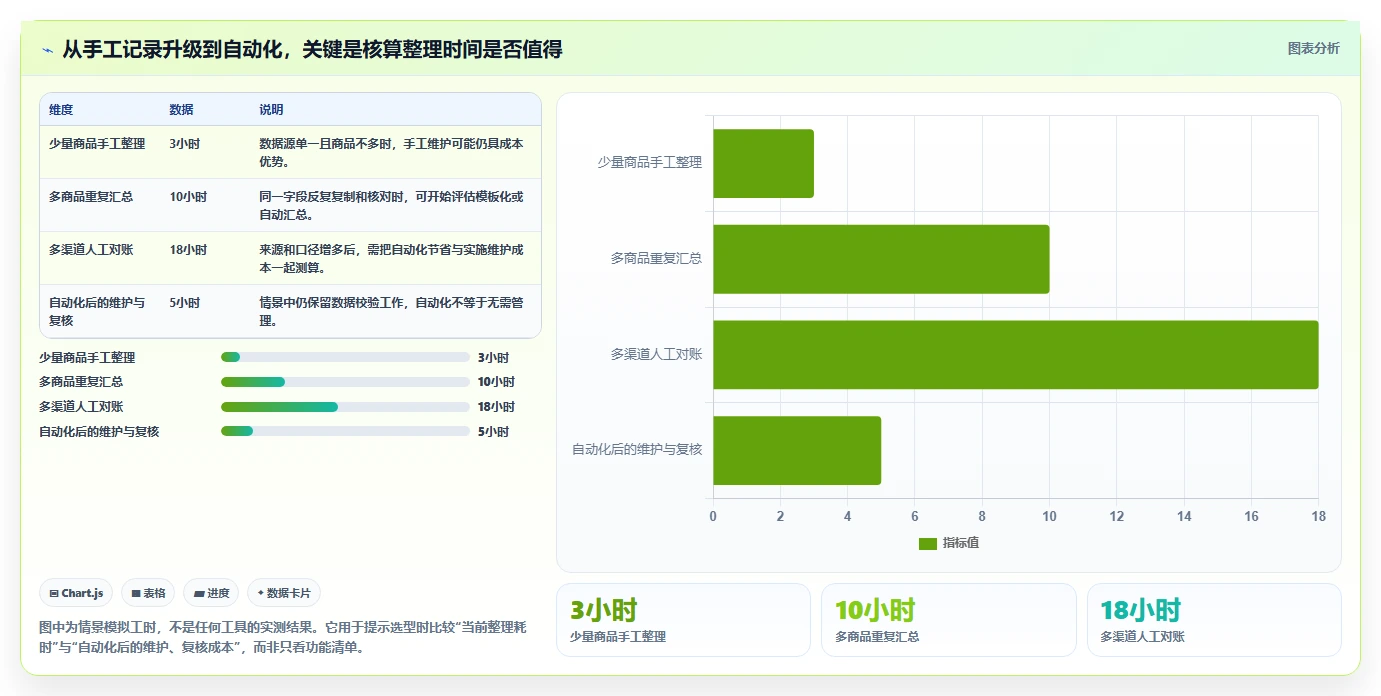The image size is (1381, 696).
Task: Click the 18小时 value beside the third progress bar
Action: 496,407
